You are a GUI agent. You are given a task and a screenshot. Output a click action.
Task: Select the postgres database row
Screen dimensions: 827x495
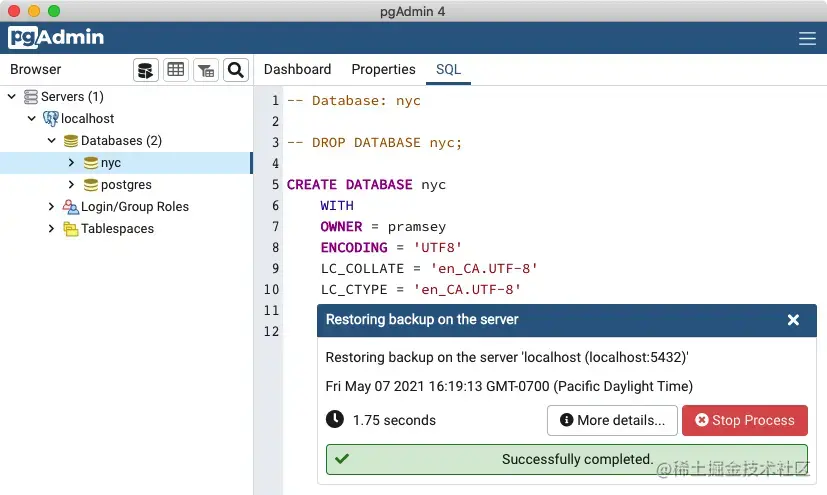126,185
